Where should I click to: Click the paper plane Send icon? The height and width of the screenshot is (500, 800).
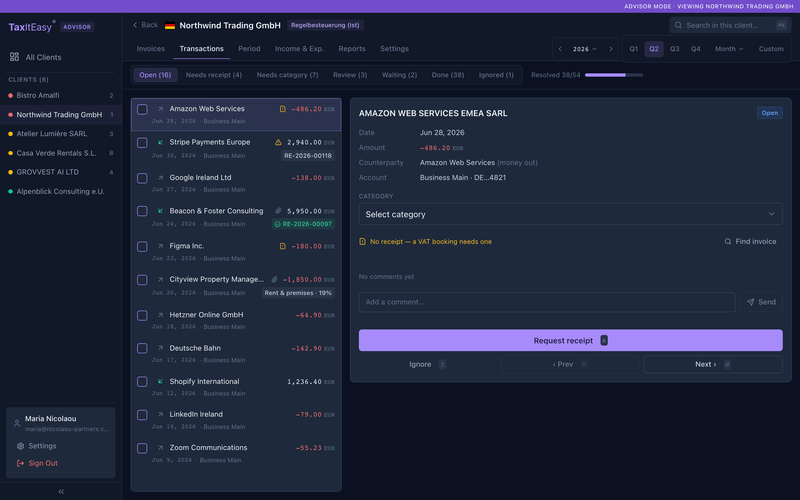tap(751, 302)
